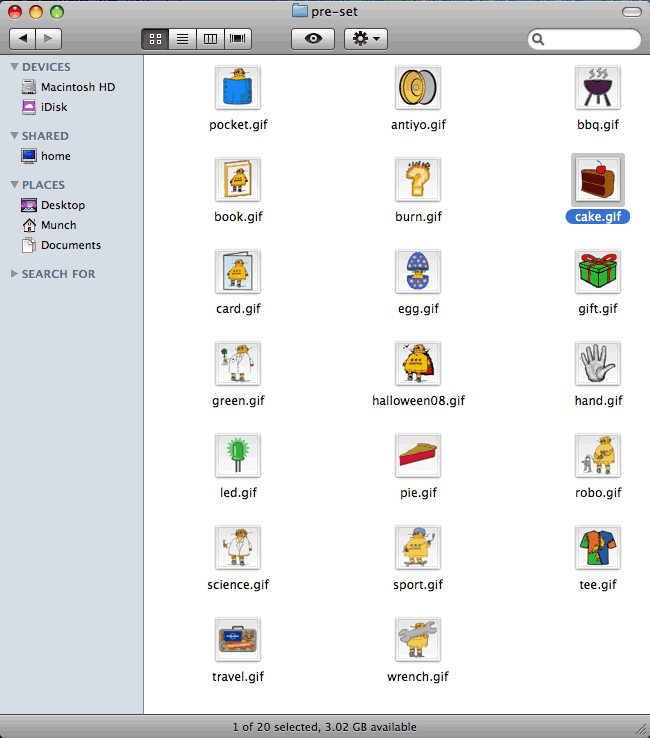Click the toolbar hide pill button

(632, 12)
